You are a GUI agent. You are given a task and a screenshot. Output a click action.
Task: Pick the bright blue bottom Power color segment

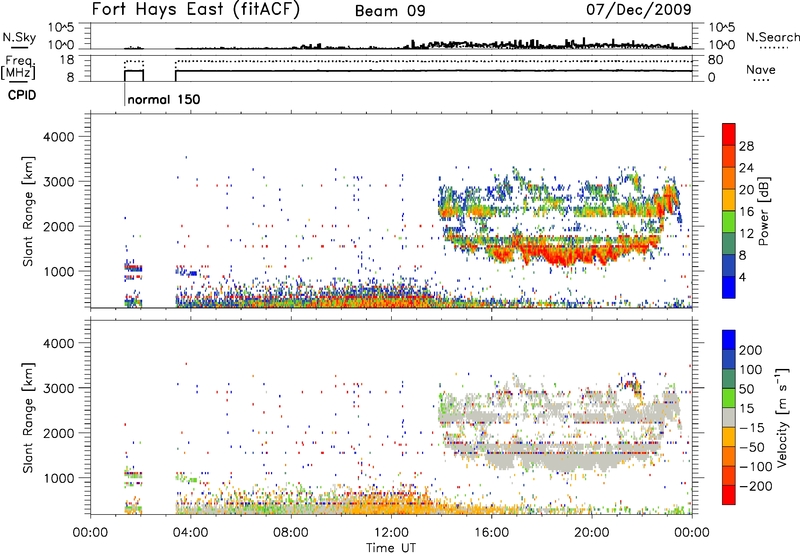coord(729,287)
